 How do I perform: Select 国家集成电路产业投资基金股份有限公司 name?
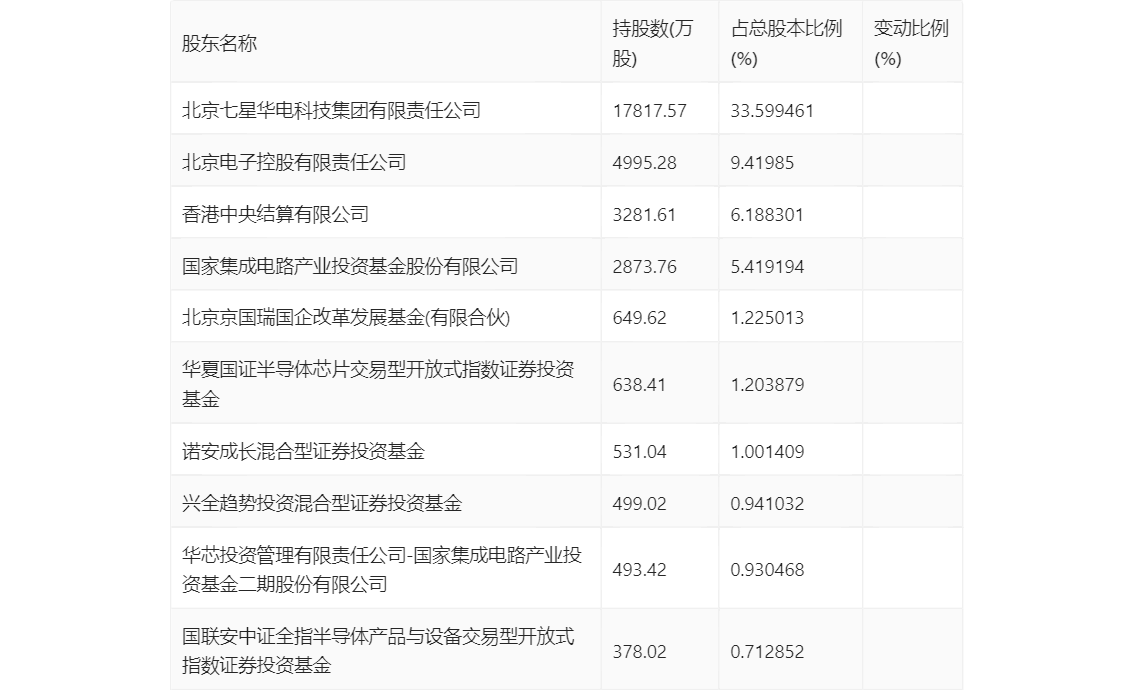tap(350, 266)
